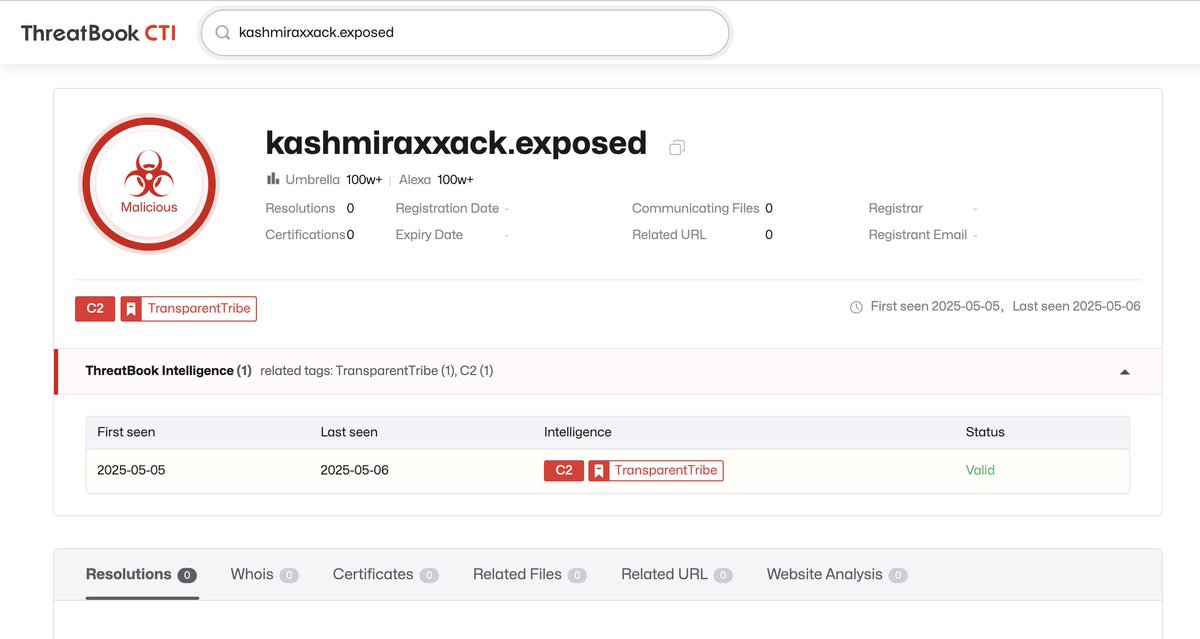This screenshot has height=639, width=1200.
Task: Expand the Whois section tab
Action: (x=253, y=574)
